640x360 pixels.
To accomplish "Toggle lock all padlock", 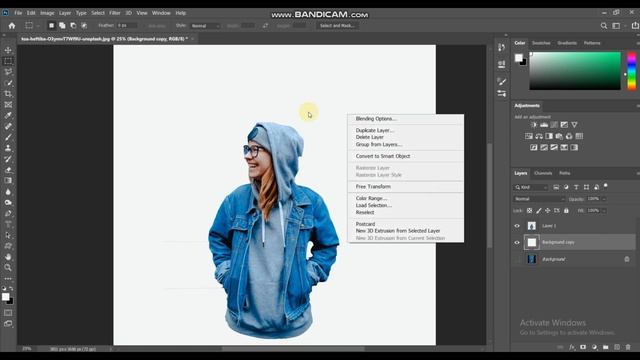I will pyautogui.click(x=566, y=211).
